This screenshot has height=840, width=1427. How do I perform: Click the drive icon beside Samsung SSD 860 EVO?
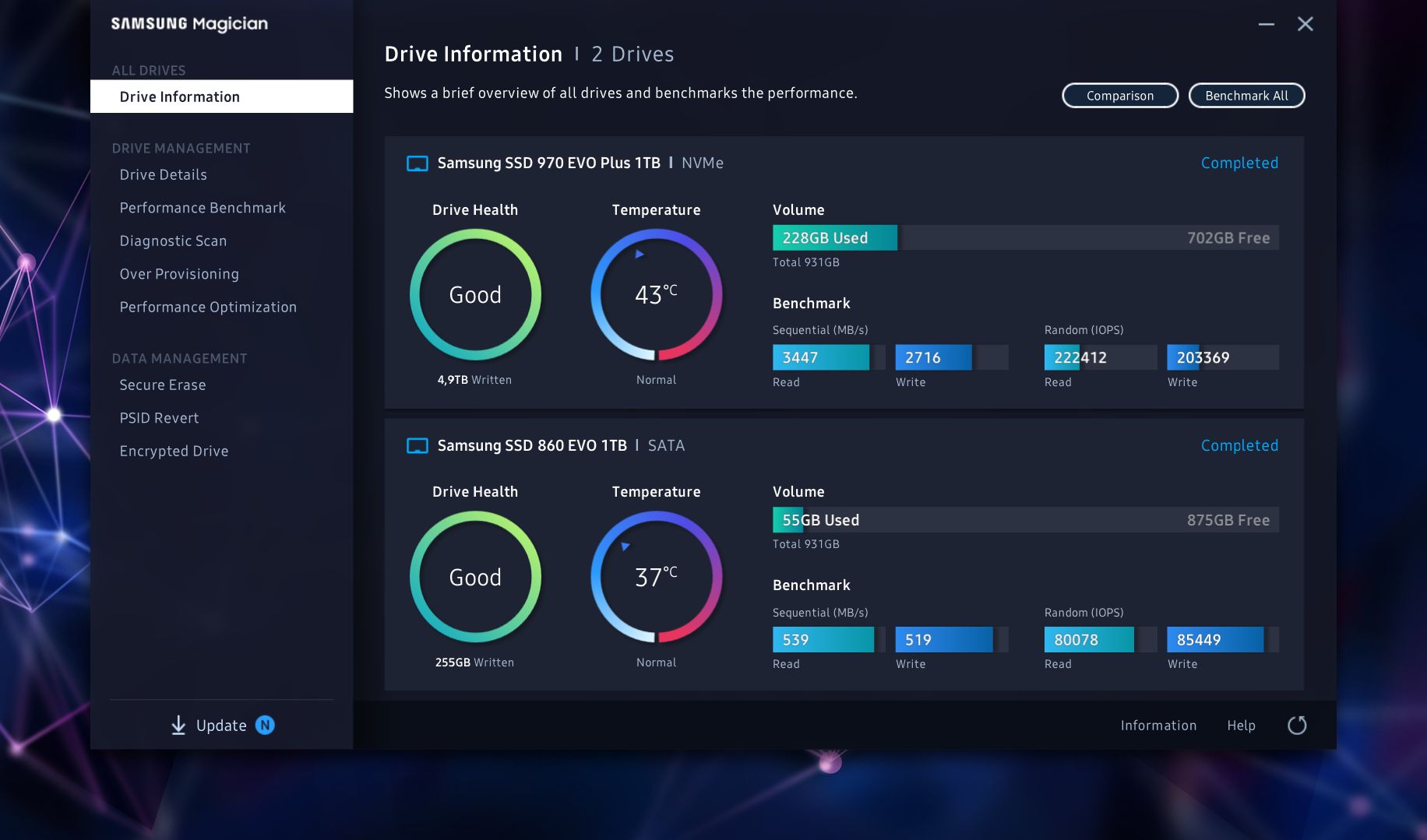418,446
